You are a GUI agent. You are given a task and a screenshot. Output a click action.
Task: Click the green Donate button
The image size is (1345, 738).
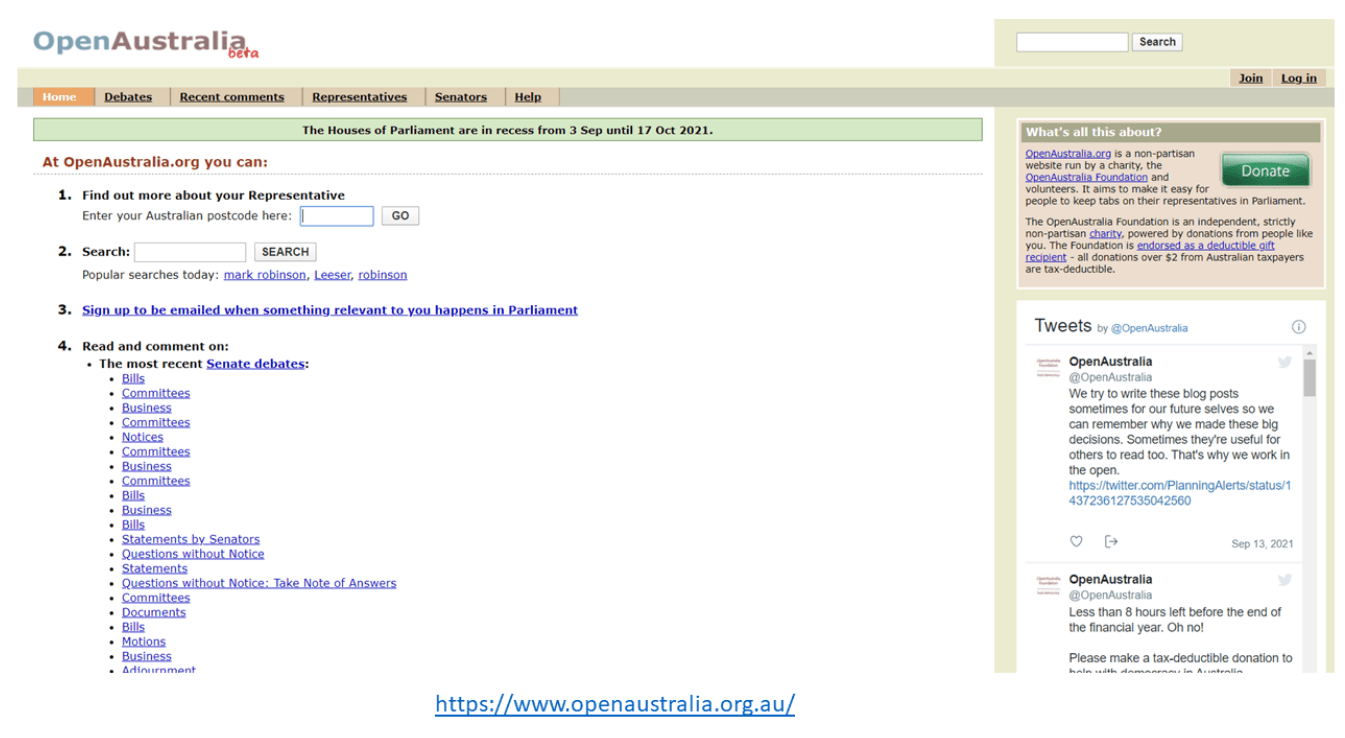click(1265, 171)
